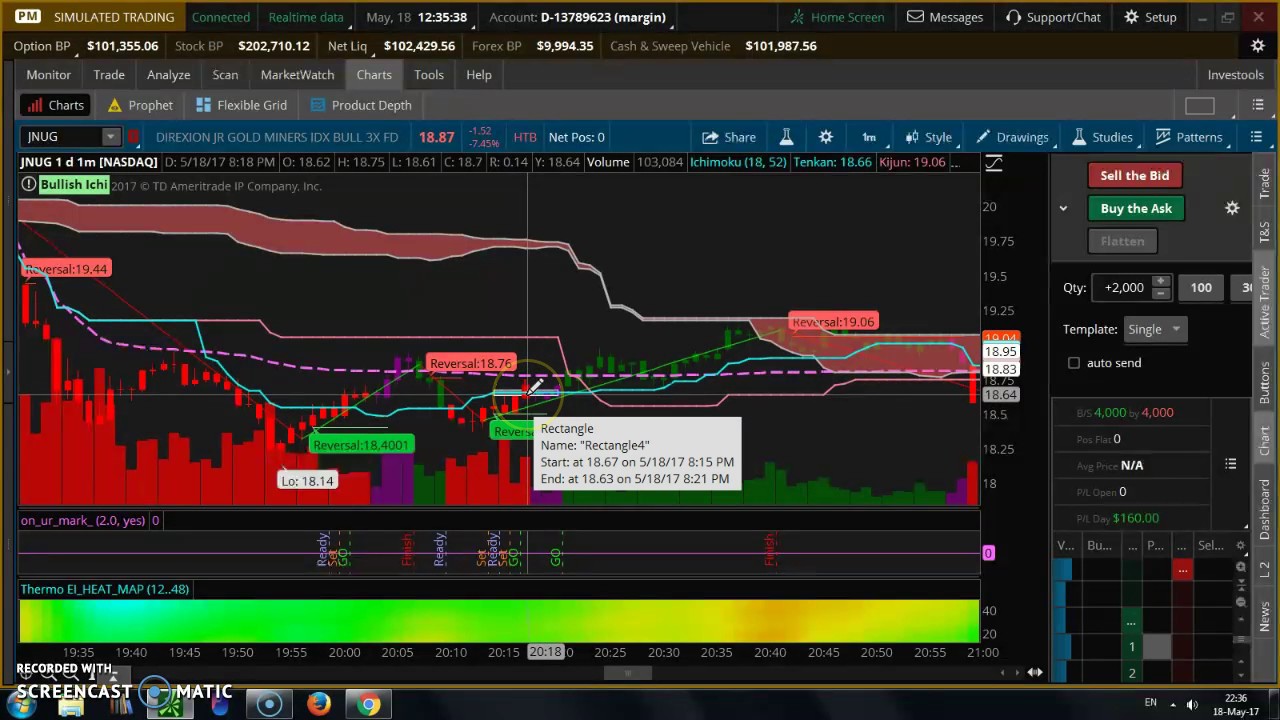Go to Home Screen
Viewport: 1280px width, 720px height.
coord(836,17)
